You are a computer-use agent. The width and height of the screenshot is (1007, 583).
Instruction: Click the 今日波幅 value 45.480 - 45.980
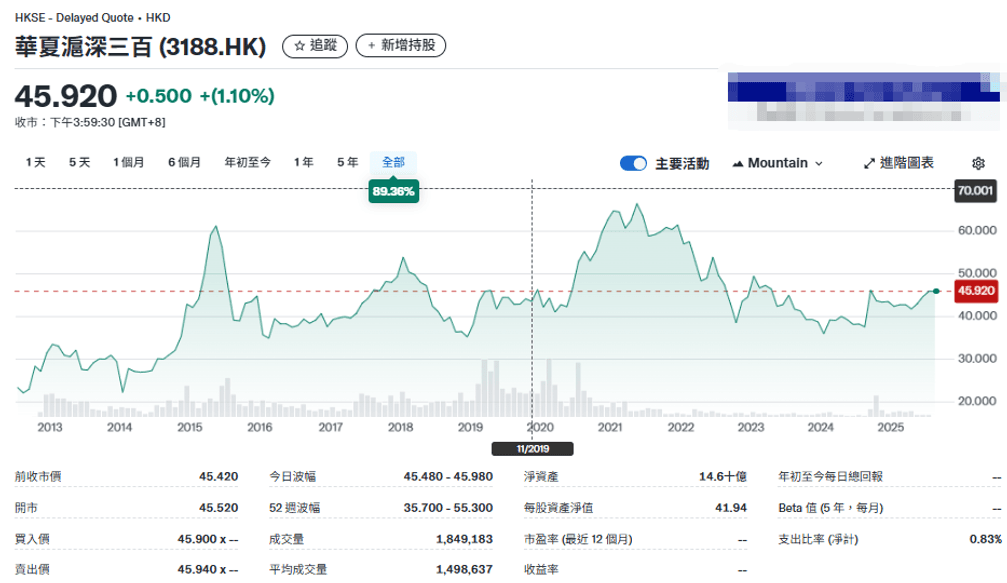click(448, 476)
